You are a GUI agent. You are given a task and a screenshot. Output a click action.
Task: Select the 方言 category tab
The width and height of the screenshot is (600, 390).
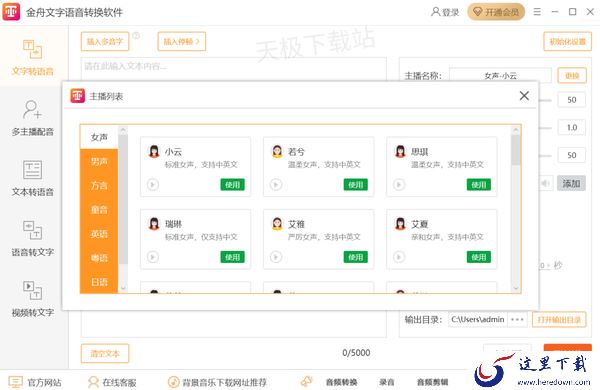tap(99, 186)
